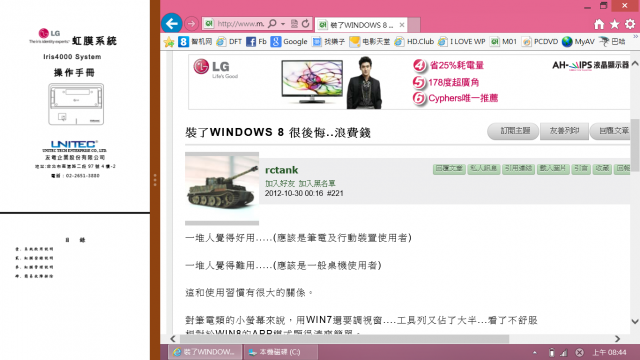The width and height of the screenshot is (640, 360).
Task: Click the green 引言 button
Action: 580,169
